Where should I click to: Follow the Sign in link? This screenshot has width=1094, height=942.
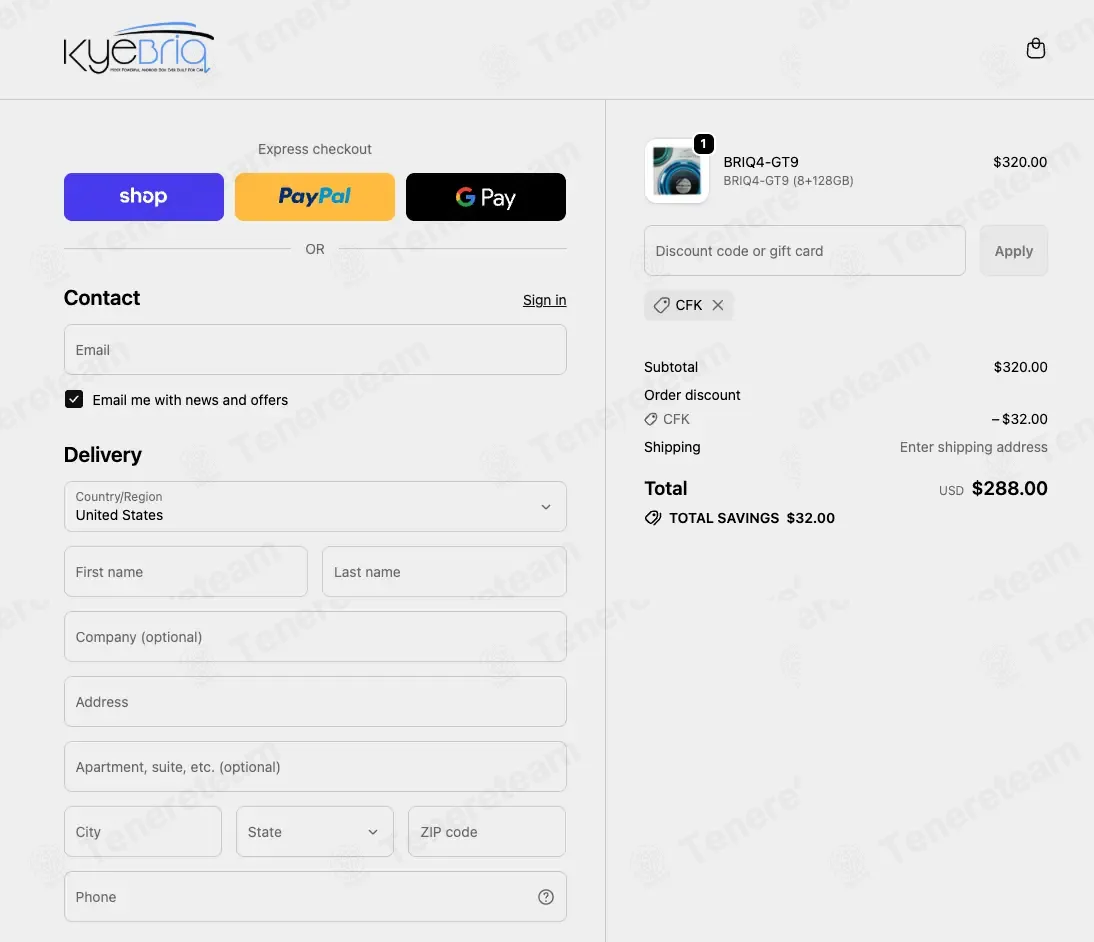point(544,300)
